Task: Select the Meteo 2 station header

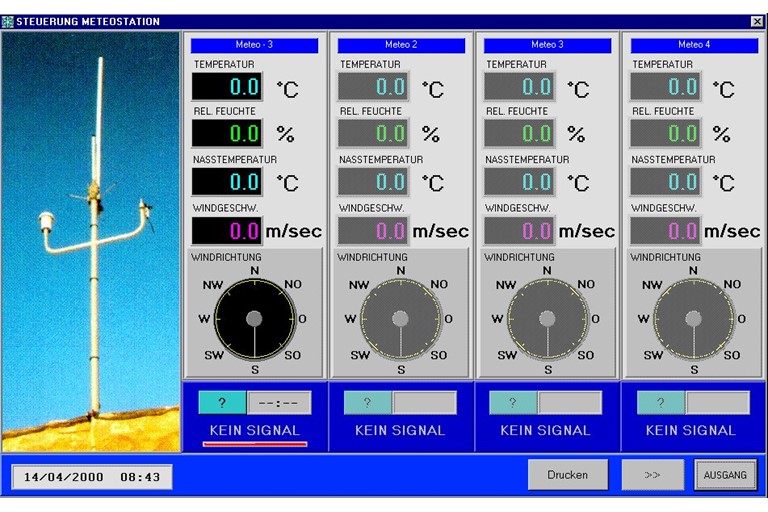Action: tap(401, 45)
